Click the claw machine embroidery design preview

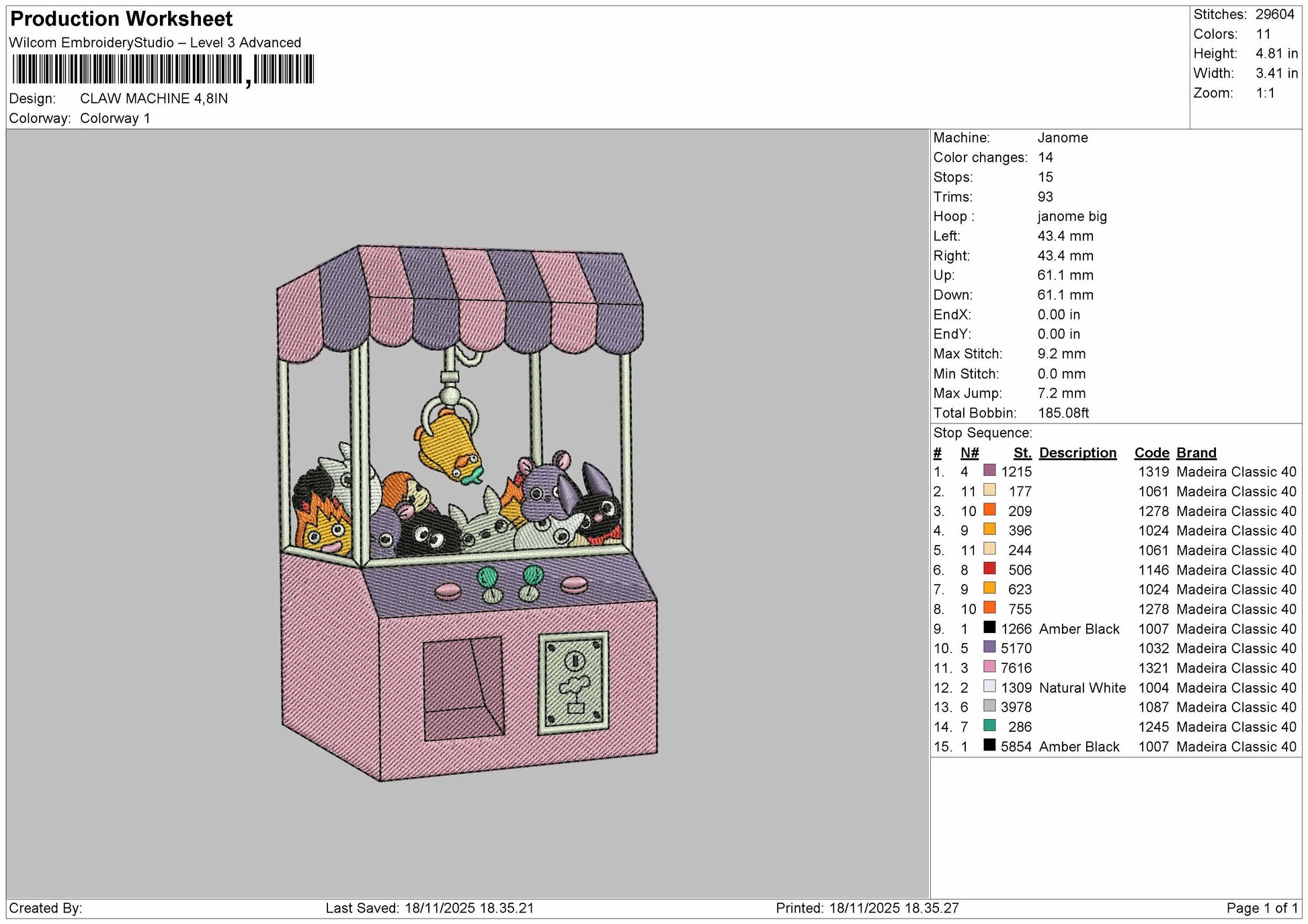[x=468, y=513]
